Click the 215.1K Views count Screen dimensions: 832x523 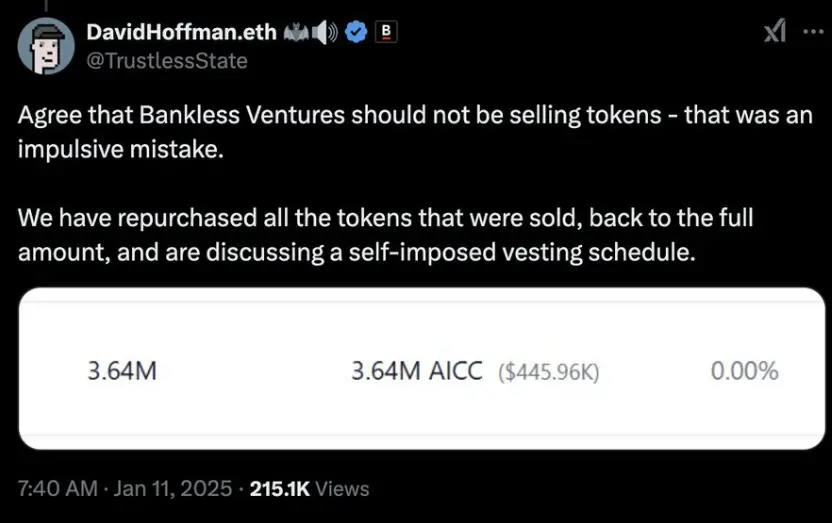point(309,489)
